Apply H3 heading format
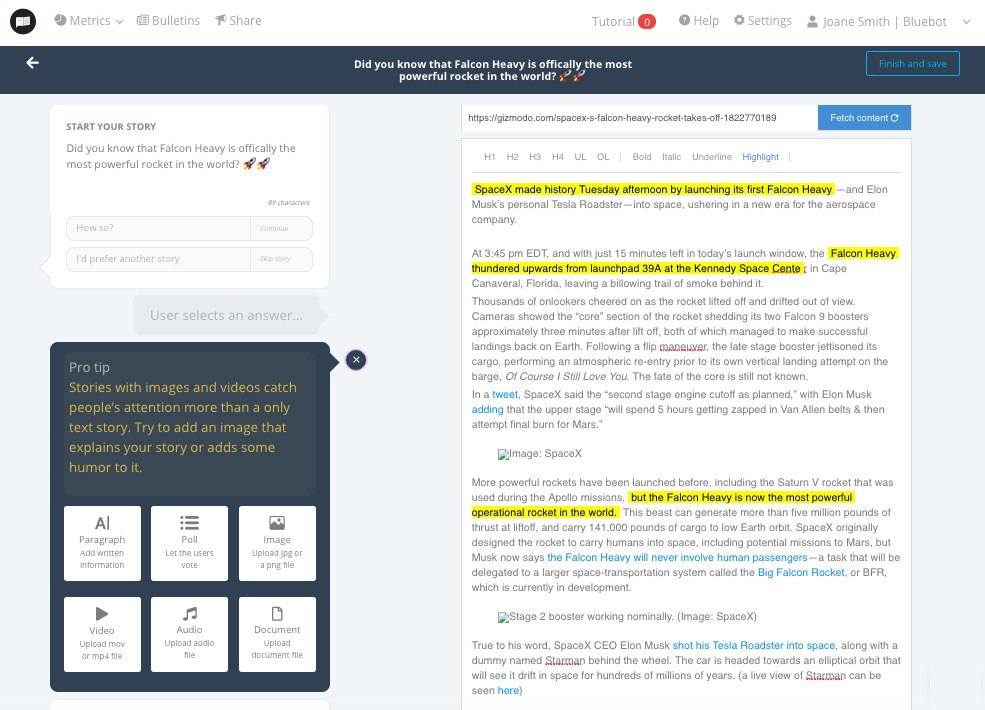This screenshot has height=710, width=985. [535, 157]
